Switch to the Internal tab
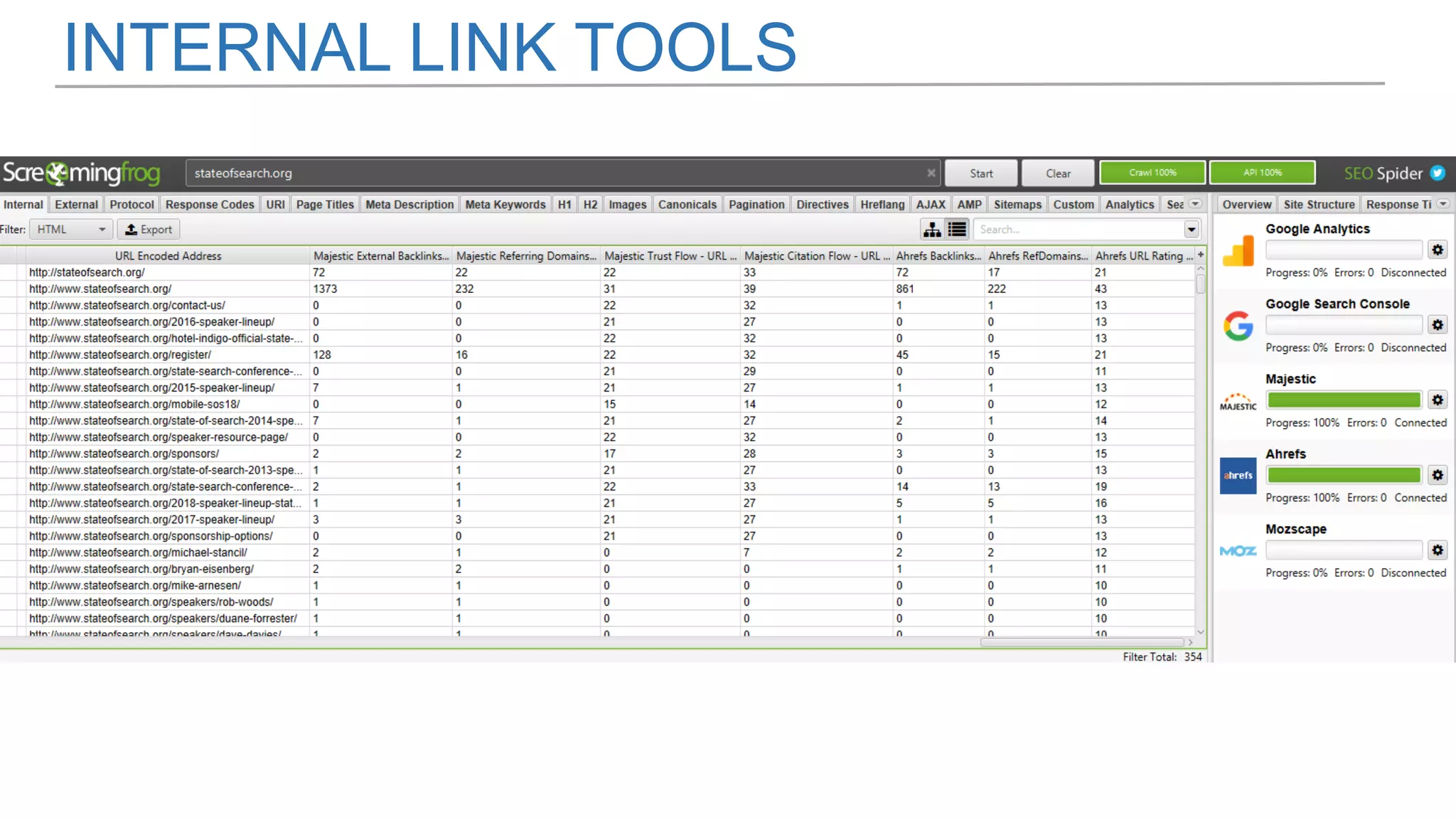1456x819 pixels. [23, 205]
